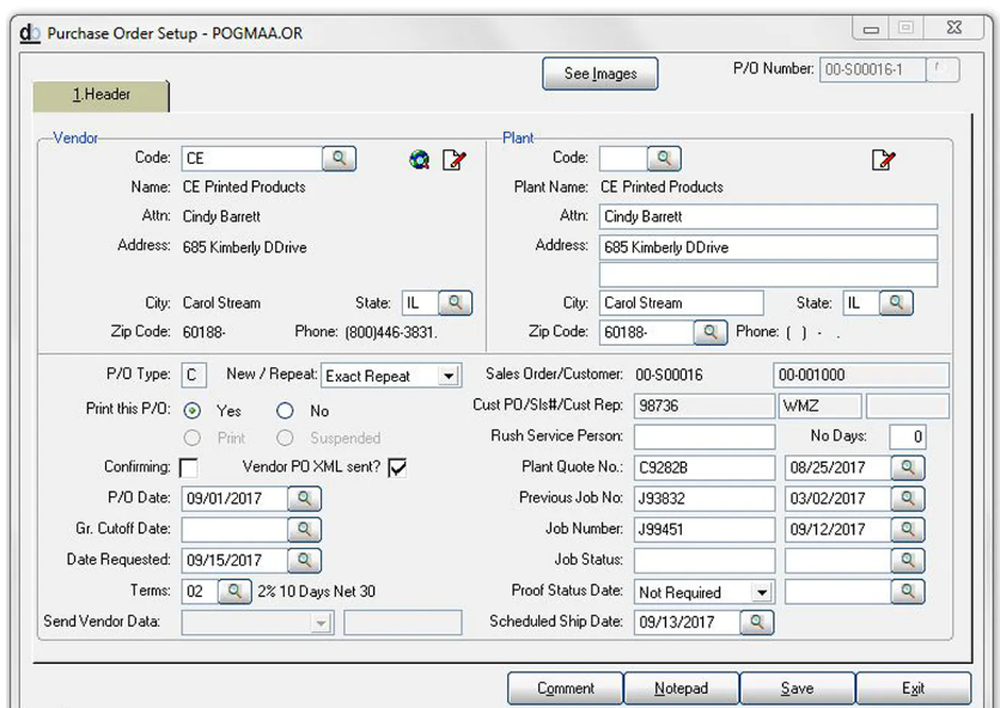Viewport: 1000px width, 708px height.
Task: Open Scheduled Ship Date lookup
Action: [x=757, y=622]
